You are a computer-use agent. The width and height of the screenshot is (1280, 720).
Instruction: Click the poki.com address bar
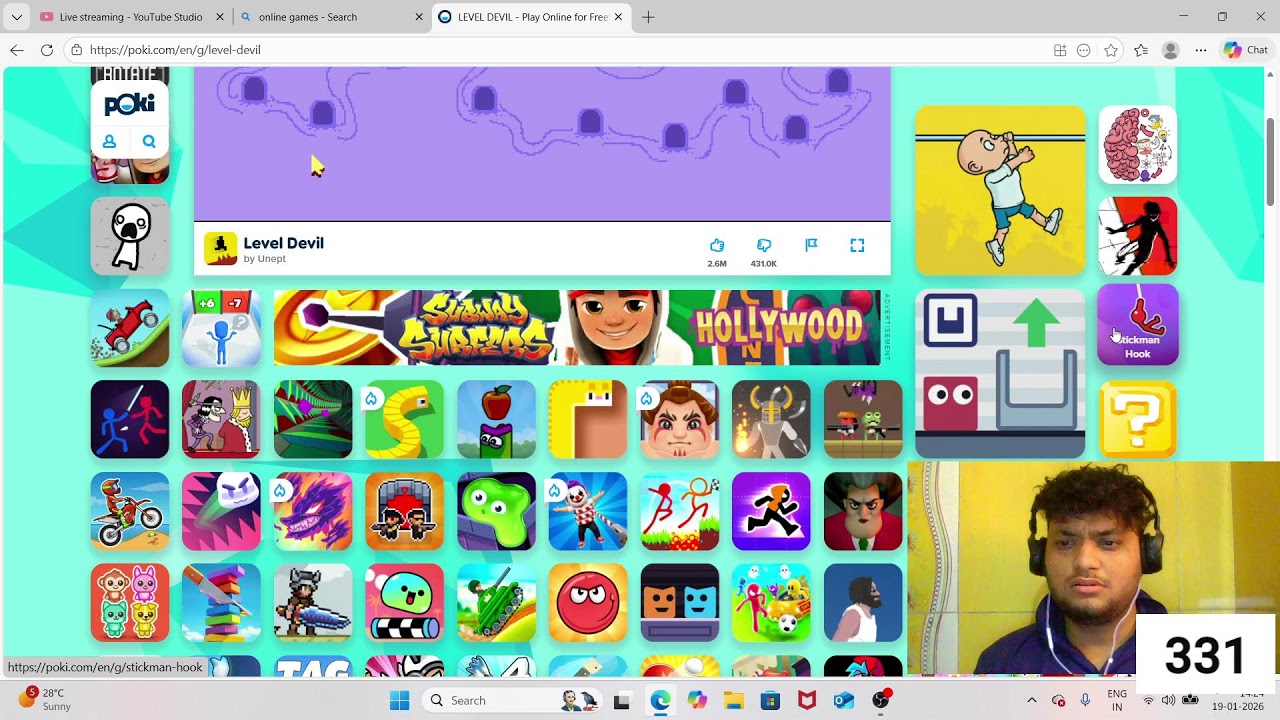point(560,50)
